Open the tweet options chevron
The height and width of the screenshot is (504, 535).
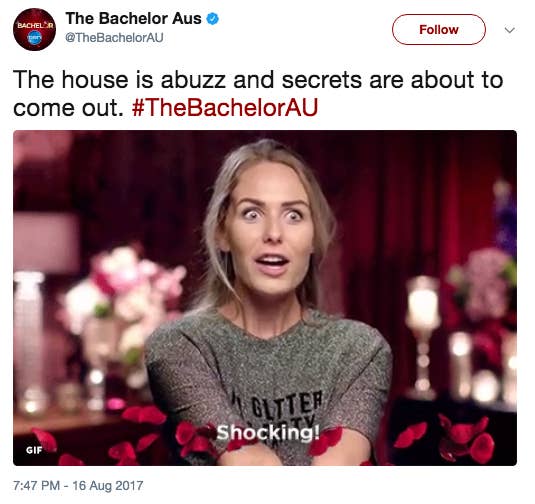pos(509,30)
